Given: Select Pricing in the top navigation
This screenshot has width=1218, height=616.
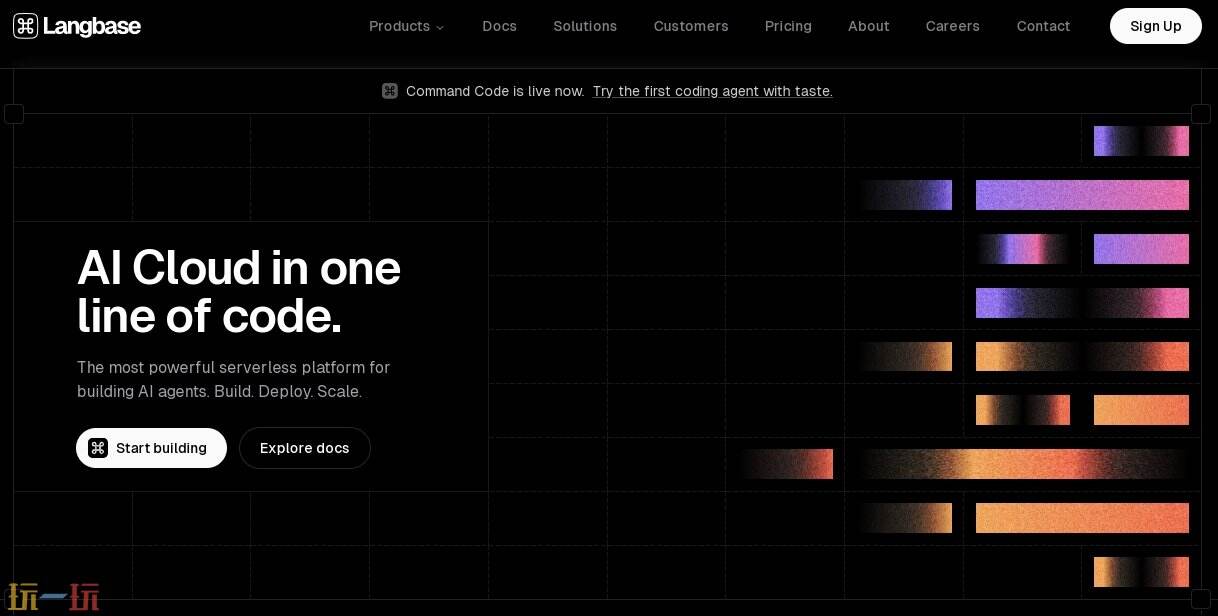Looking at the screenshot, I should coord(788,26).
